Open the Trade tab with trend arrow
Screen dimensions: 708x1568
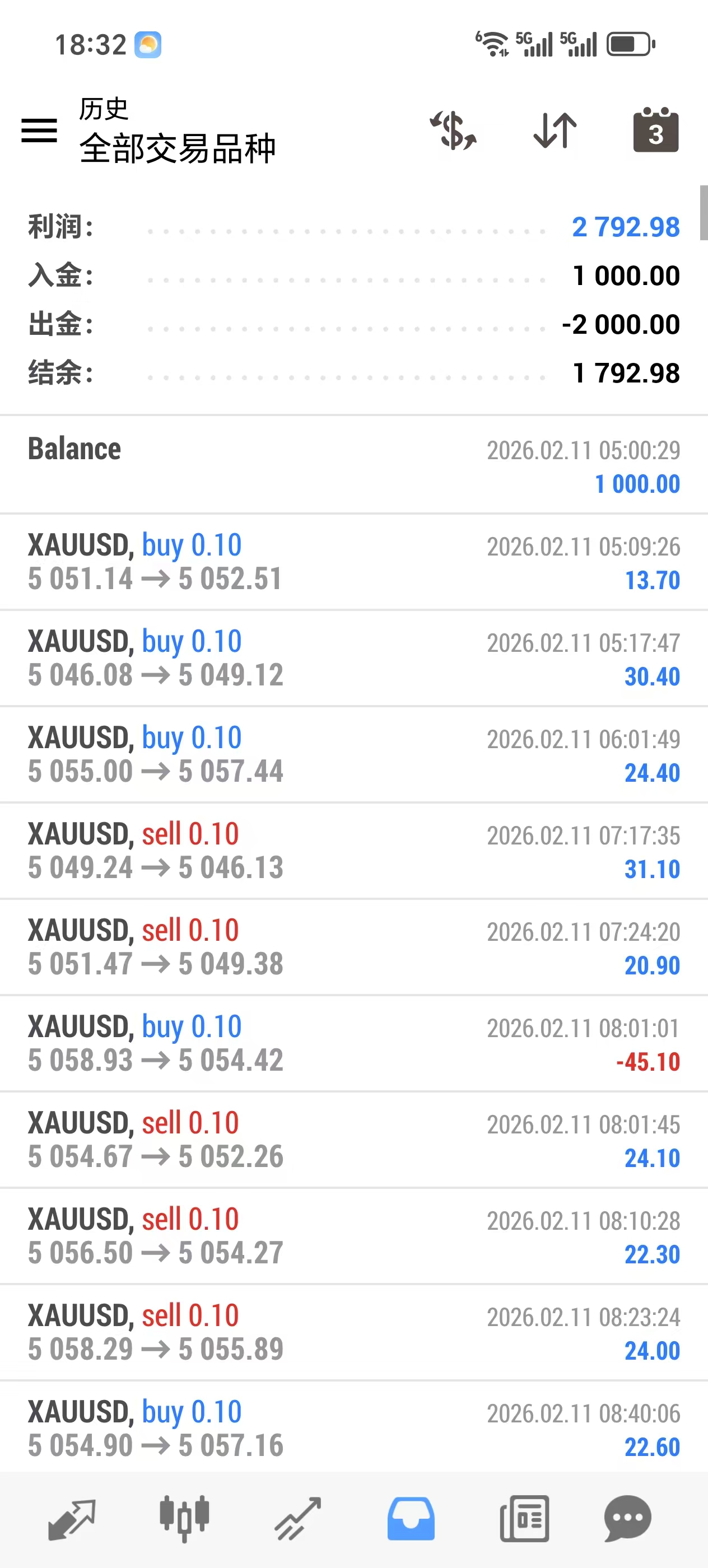tap(297, 1518)
